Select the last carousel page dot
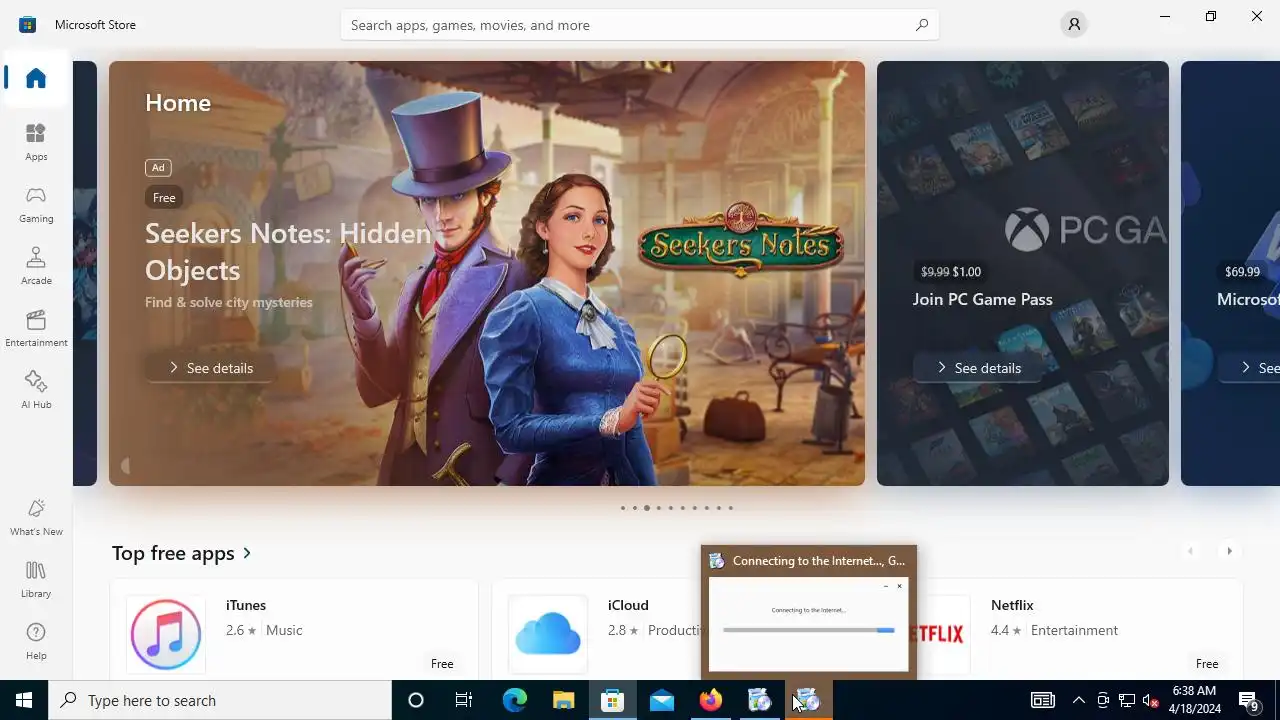This screenshot has width=1280, height=720. pyautogui.click(x=731, y=508)
